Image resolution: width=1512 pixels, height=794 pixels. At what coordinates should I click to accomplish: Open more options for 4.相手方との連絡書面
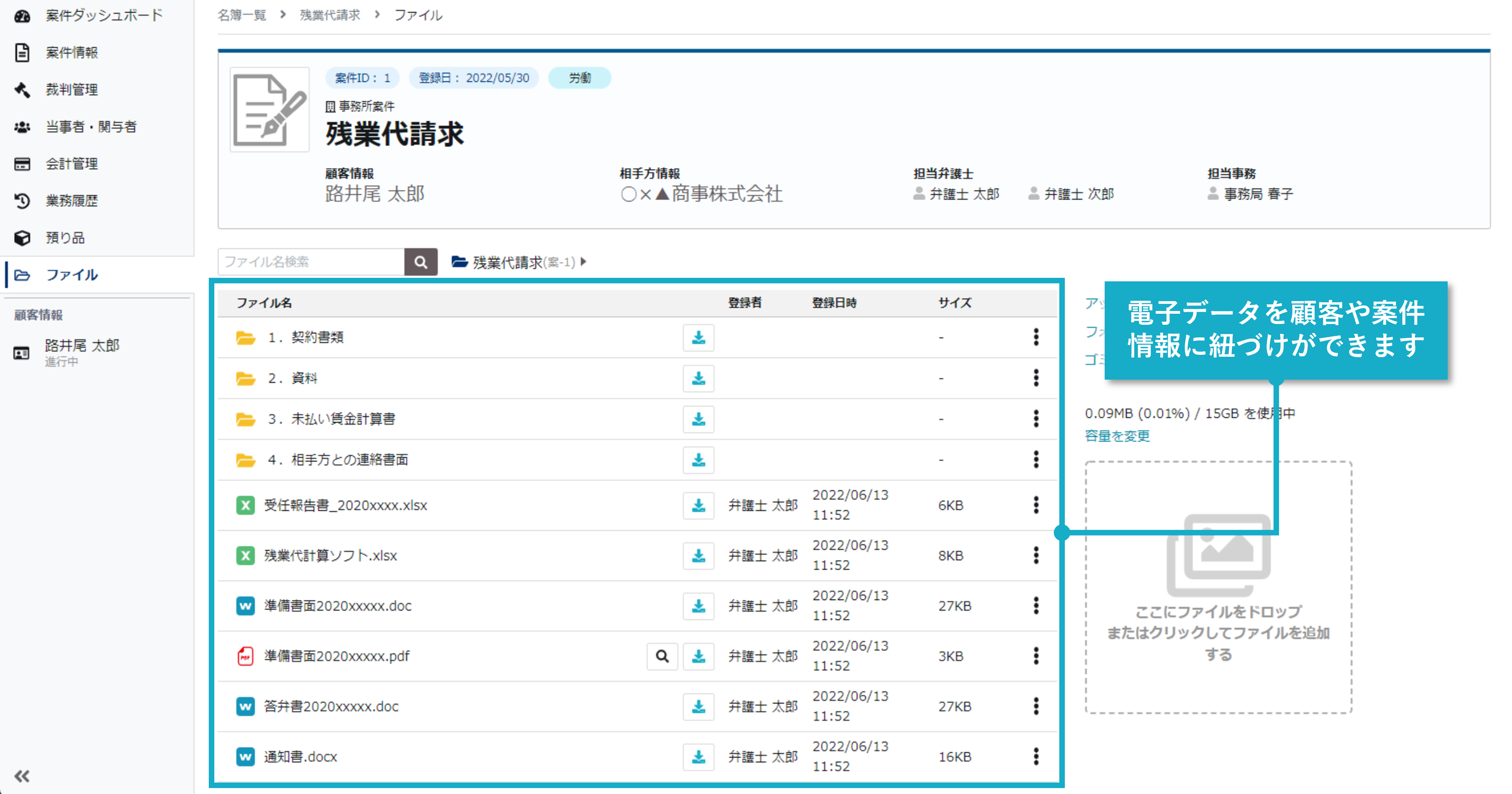click(x=1036, y=459)
